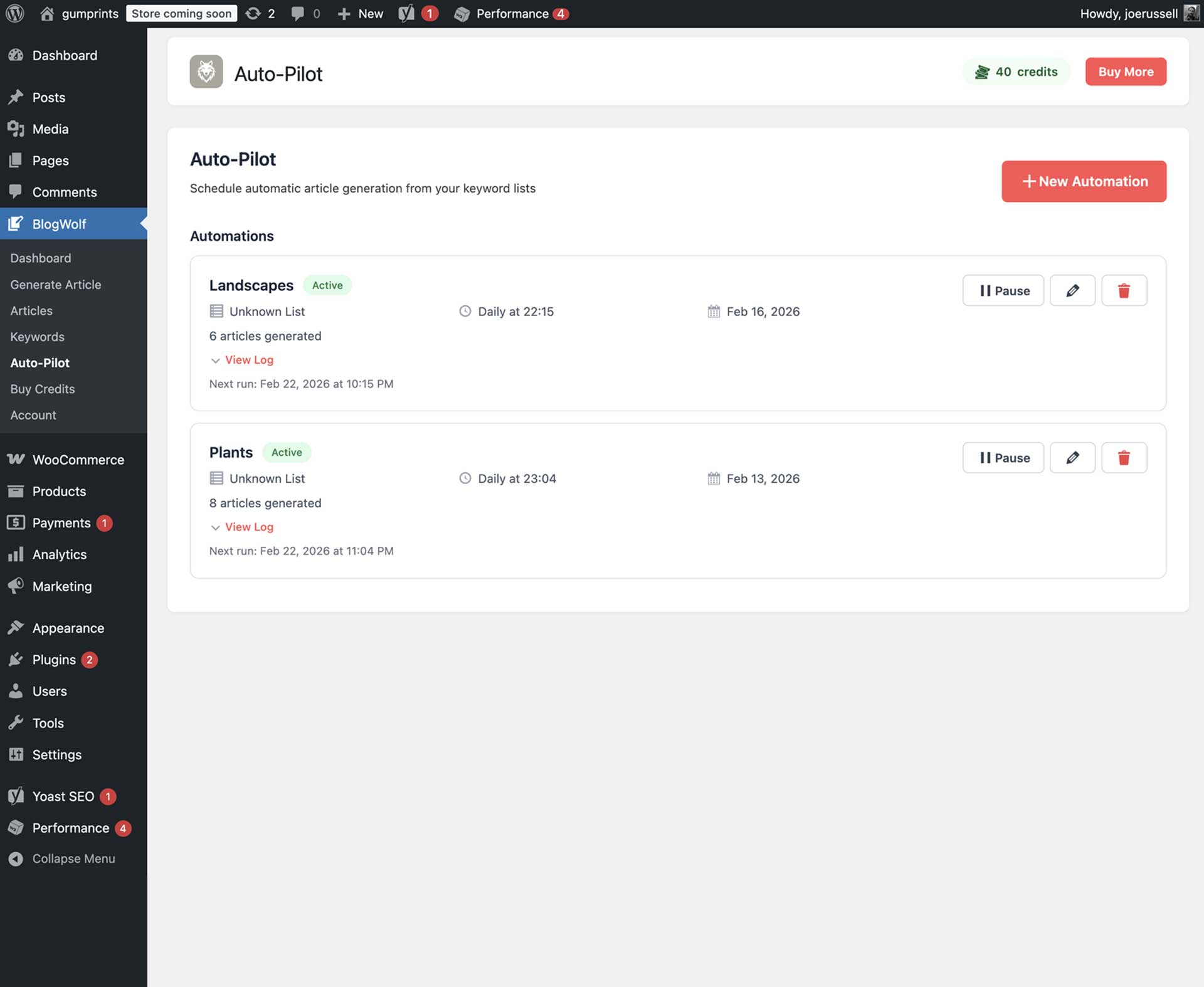
Task: Click the BlogWolf wolf logo icon
Action: (x=206, y=71)
